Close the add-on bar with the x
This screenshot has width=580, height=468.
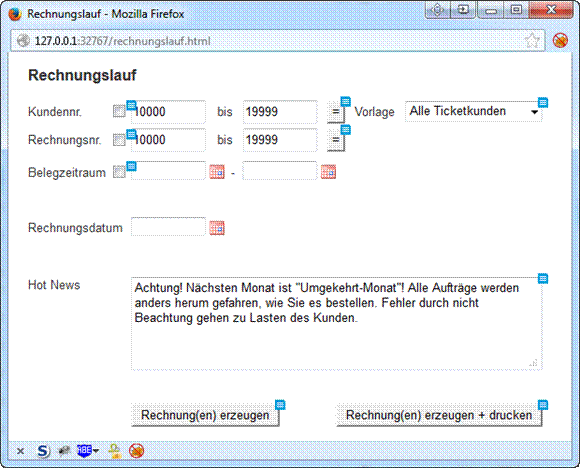[x=20, y=451]
